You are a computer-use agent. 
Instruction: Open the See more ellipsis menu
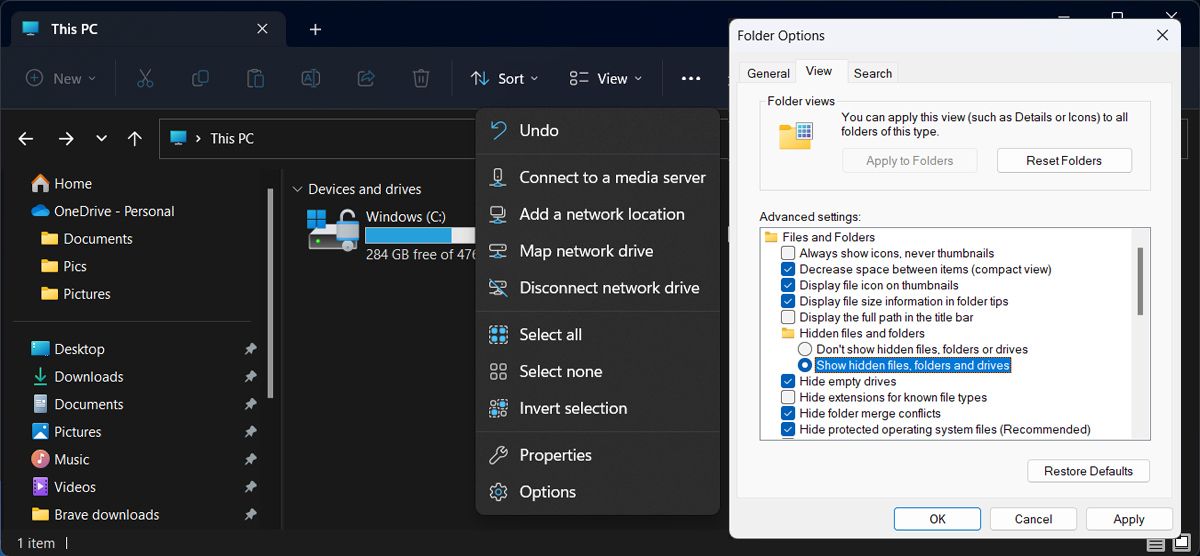click(x=691, y=78)
